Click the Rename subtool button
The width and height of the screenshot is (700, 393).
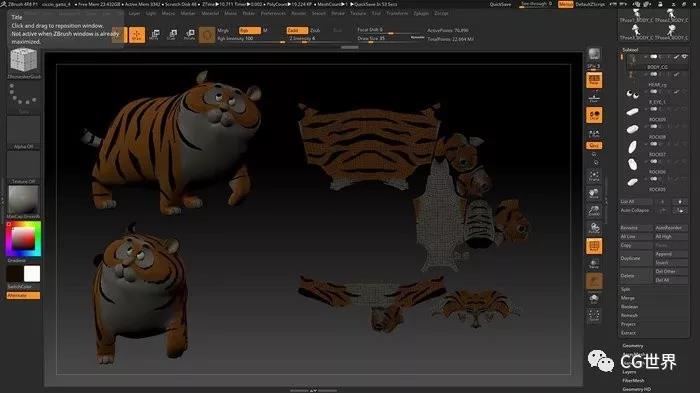click(x=636, y=228)
